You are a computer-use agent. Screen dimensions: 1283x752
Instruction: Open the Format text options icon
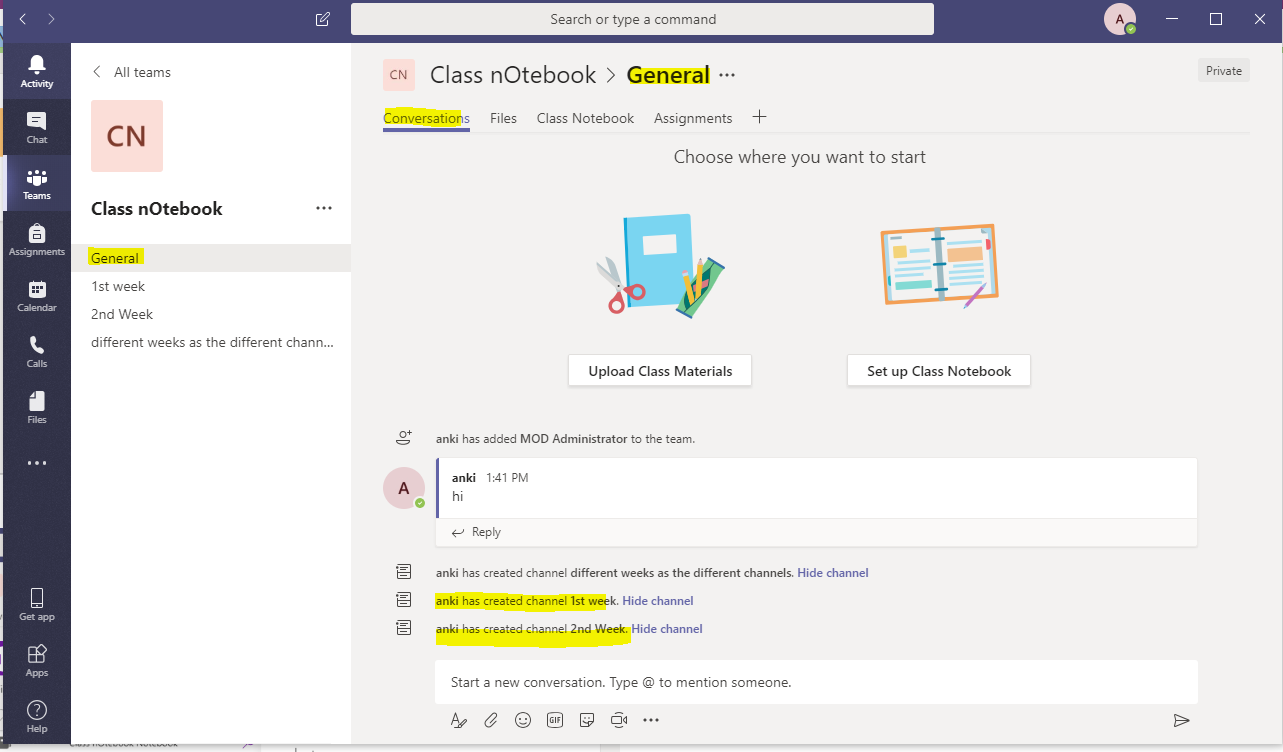pos(459,720)
